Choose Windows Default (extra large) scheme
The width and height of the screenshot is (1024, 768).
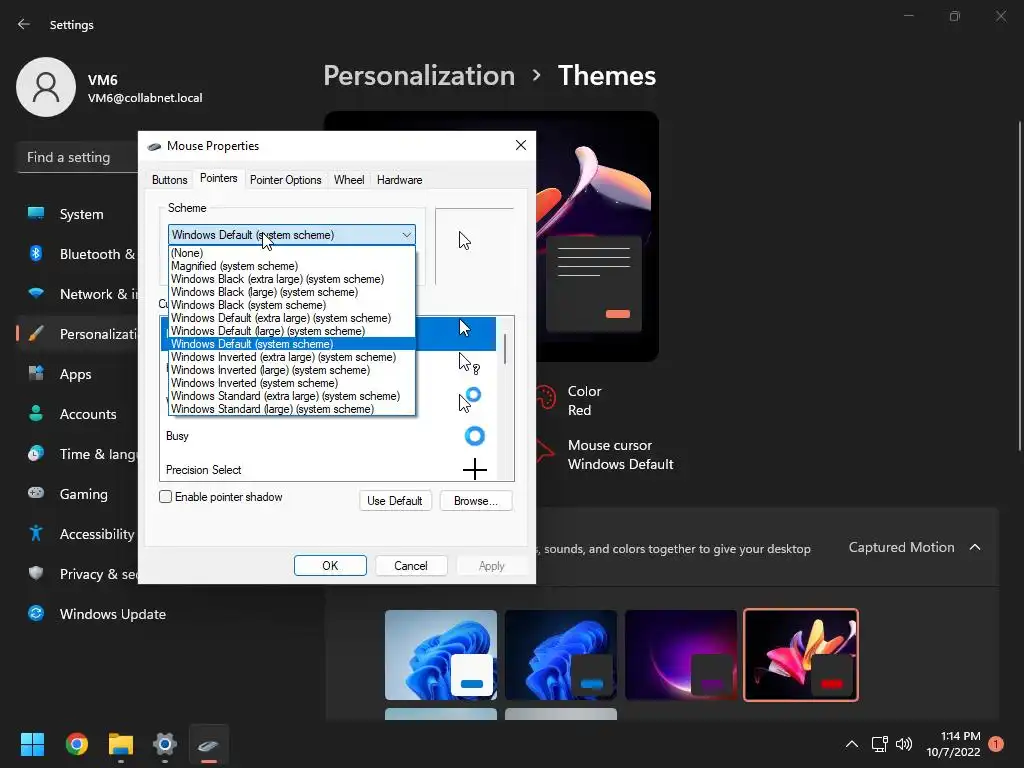click(x=291, y=318)
